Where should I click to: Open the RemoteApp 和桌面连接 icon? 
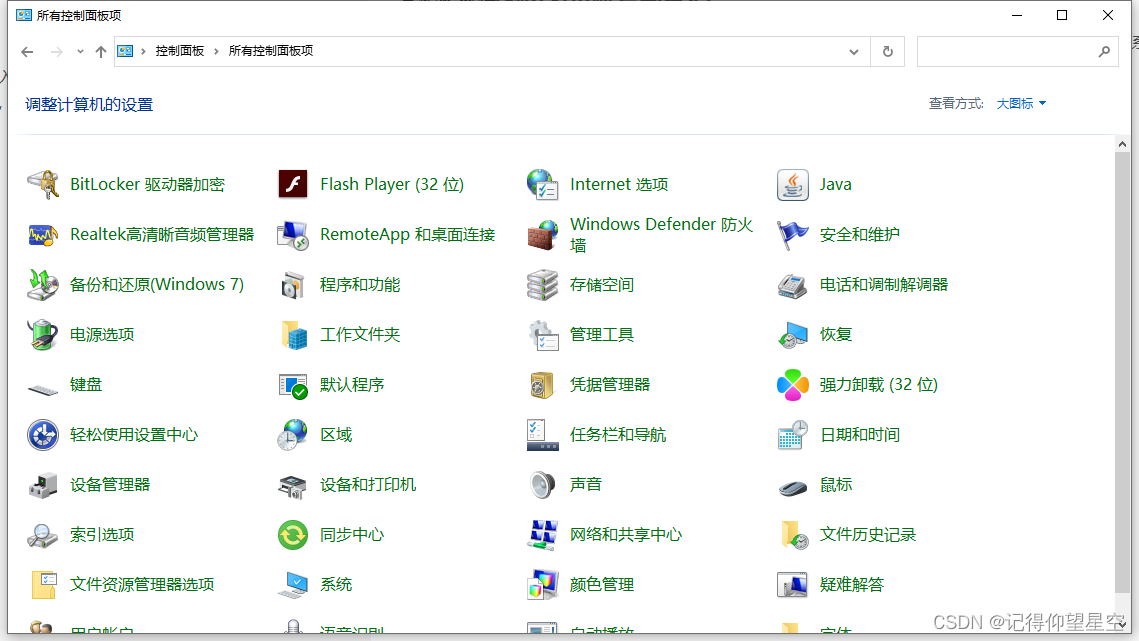pos(293,235)
